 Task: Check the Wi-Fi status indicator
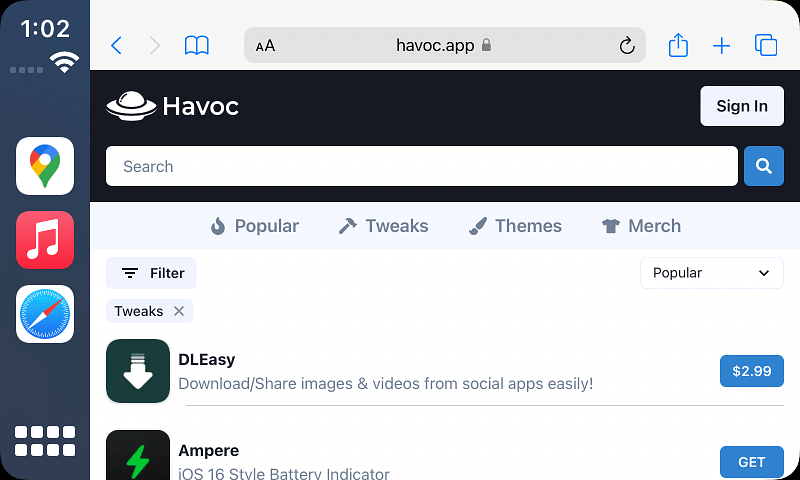tap(64, 62)
